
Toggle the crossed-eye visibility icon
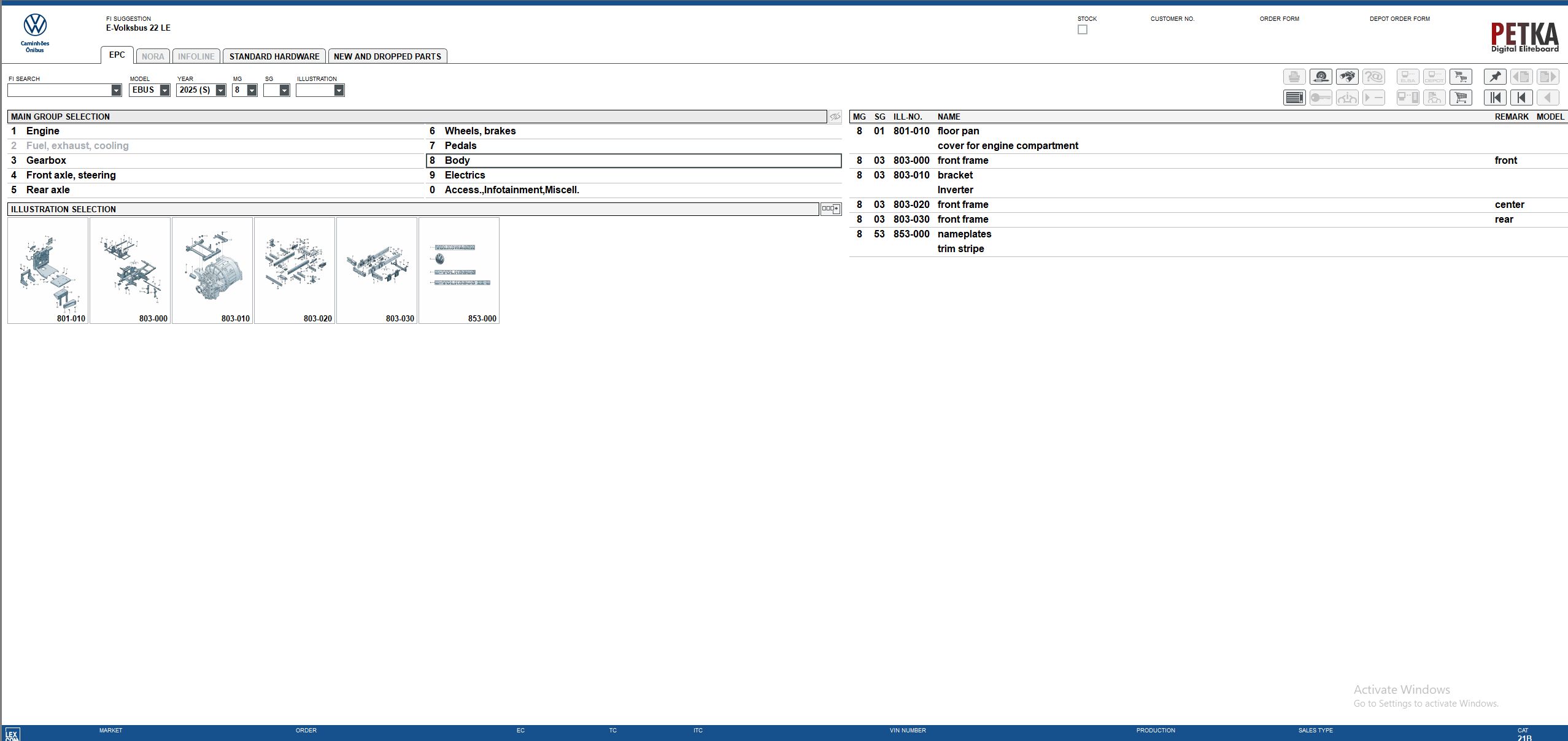835,117
